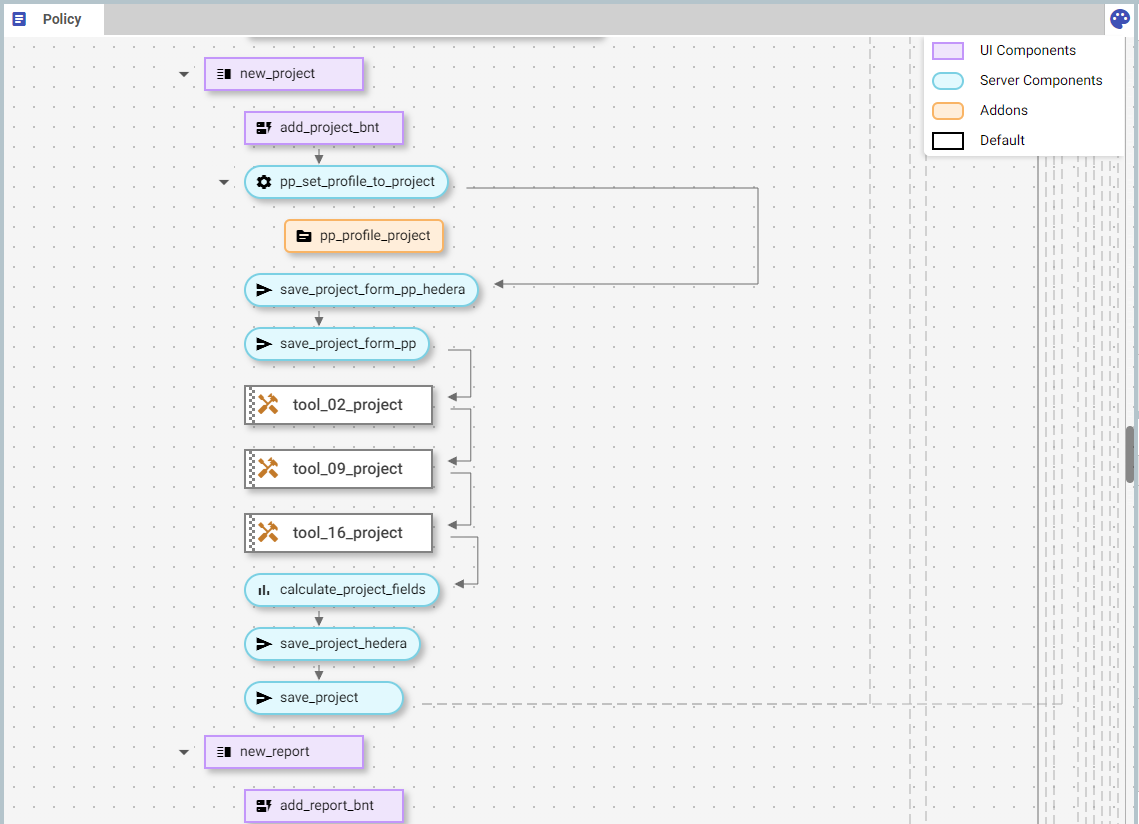1139x824 pixels.
Task: Click the Policy document icon in tab
Action: [x=19, y=19]
